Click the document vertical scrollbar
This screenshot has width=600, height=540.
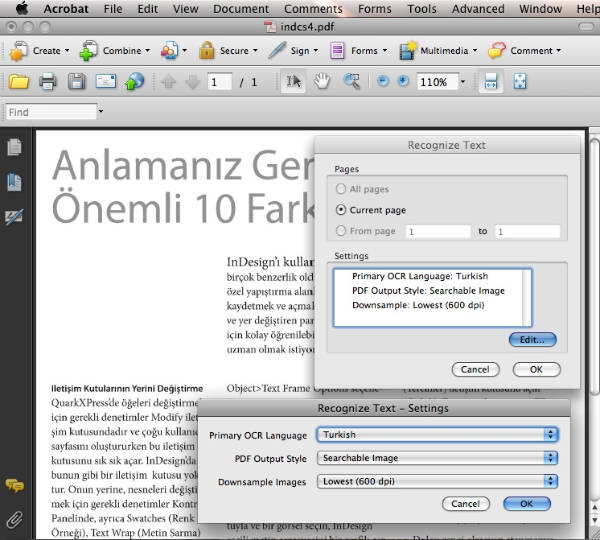click(594, 266)
